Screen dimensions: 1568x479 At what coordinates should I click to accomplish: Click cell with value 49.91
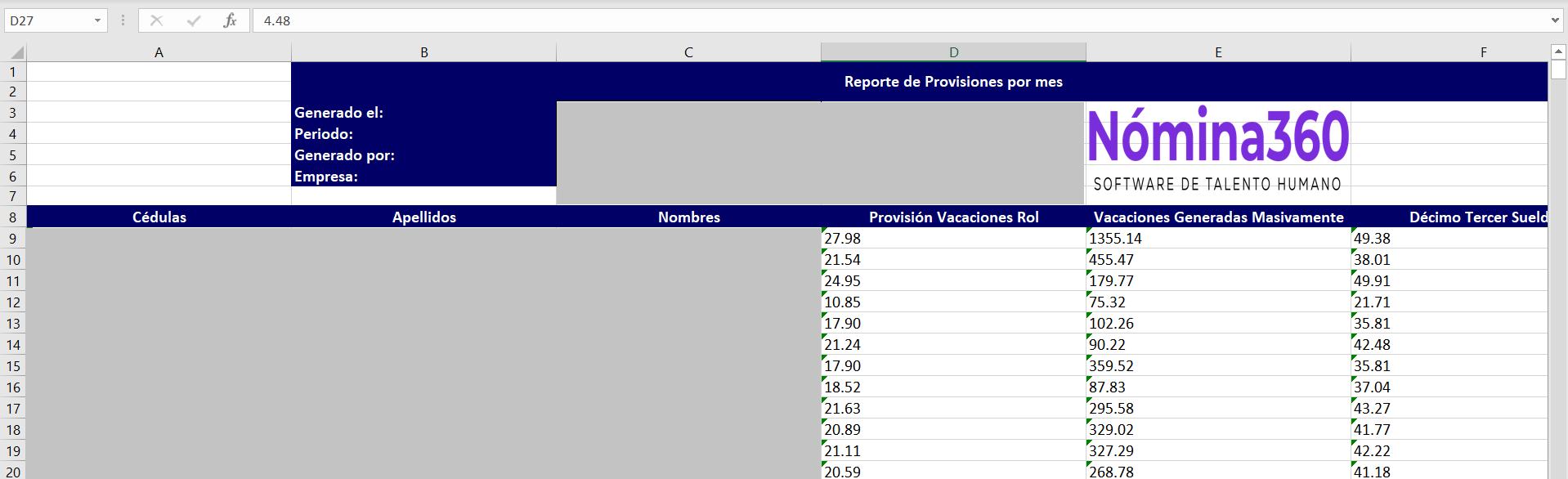(1449, 281)
